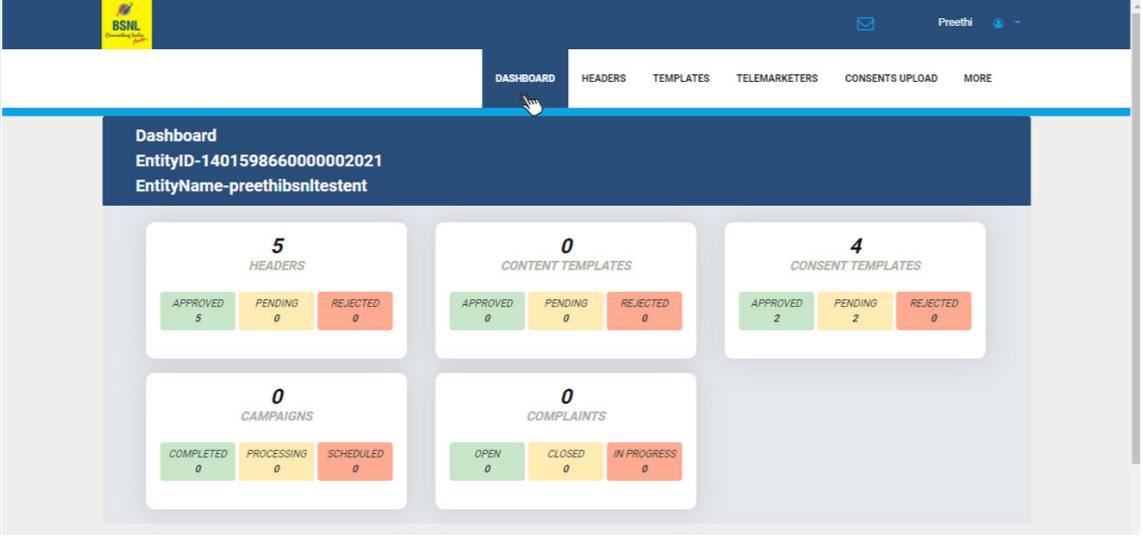Select Headers APPROVED 5 box
The width and height of the screenshot is (1143, 536).
point(198,311)
